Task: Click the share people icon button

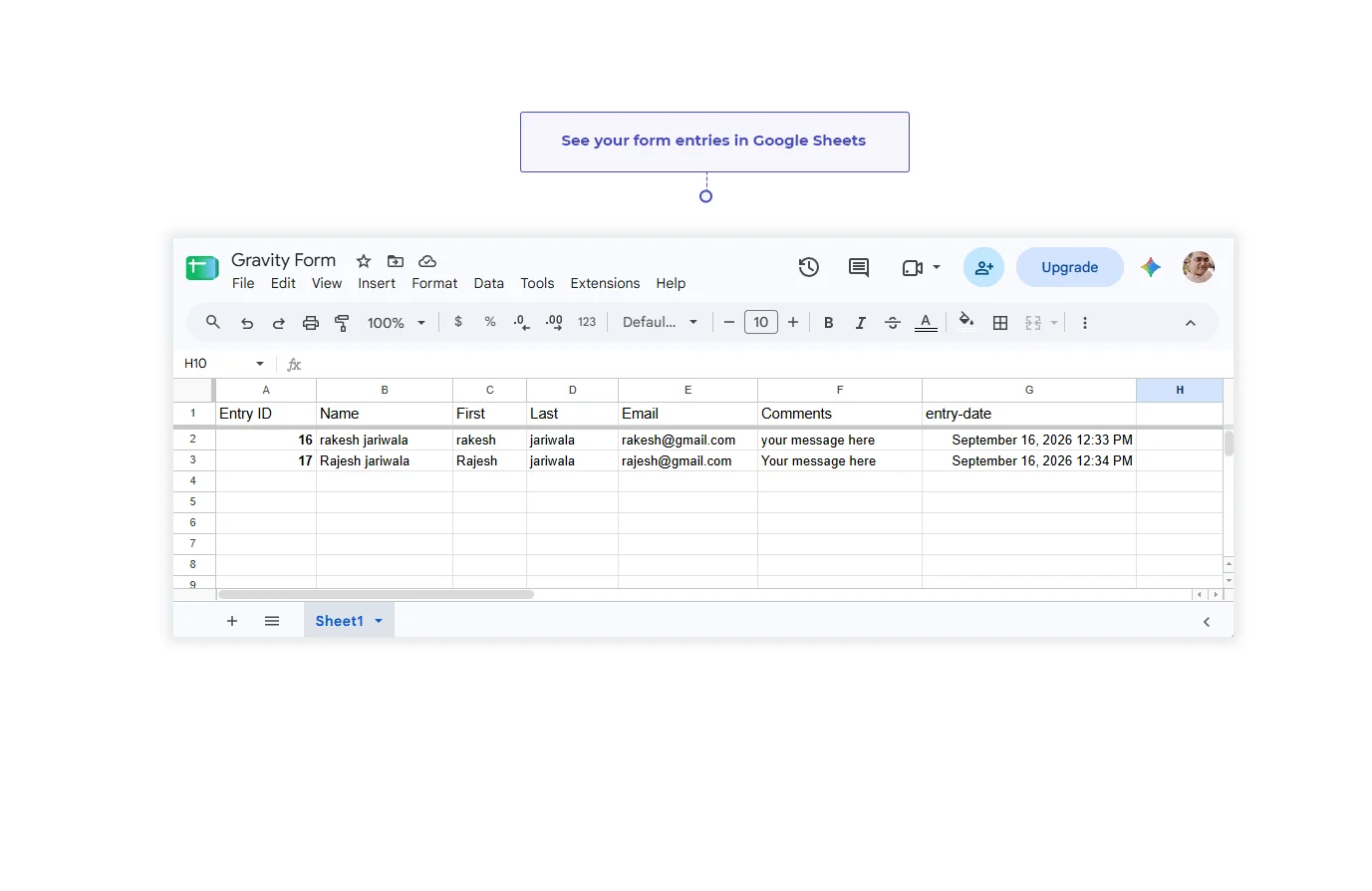Action: pyautogui.click(x=984, y=267)
